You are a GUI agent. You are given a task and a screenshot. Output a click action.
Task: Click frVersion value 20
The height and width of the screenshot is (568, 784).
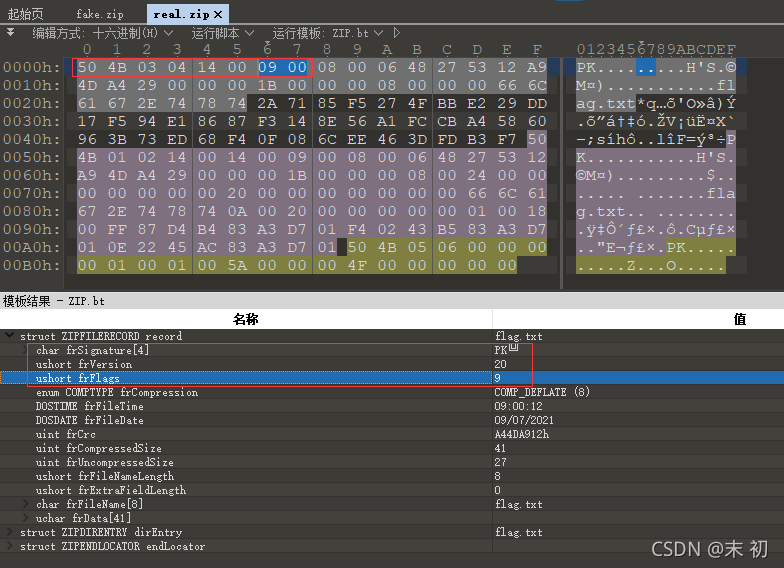point(500,364)
